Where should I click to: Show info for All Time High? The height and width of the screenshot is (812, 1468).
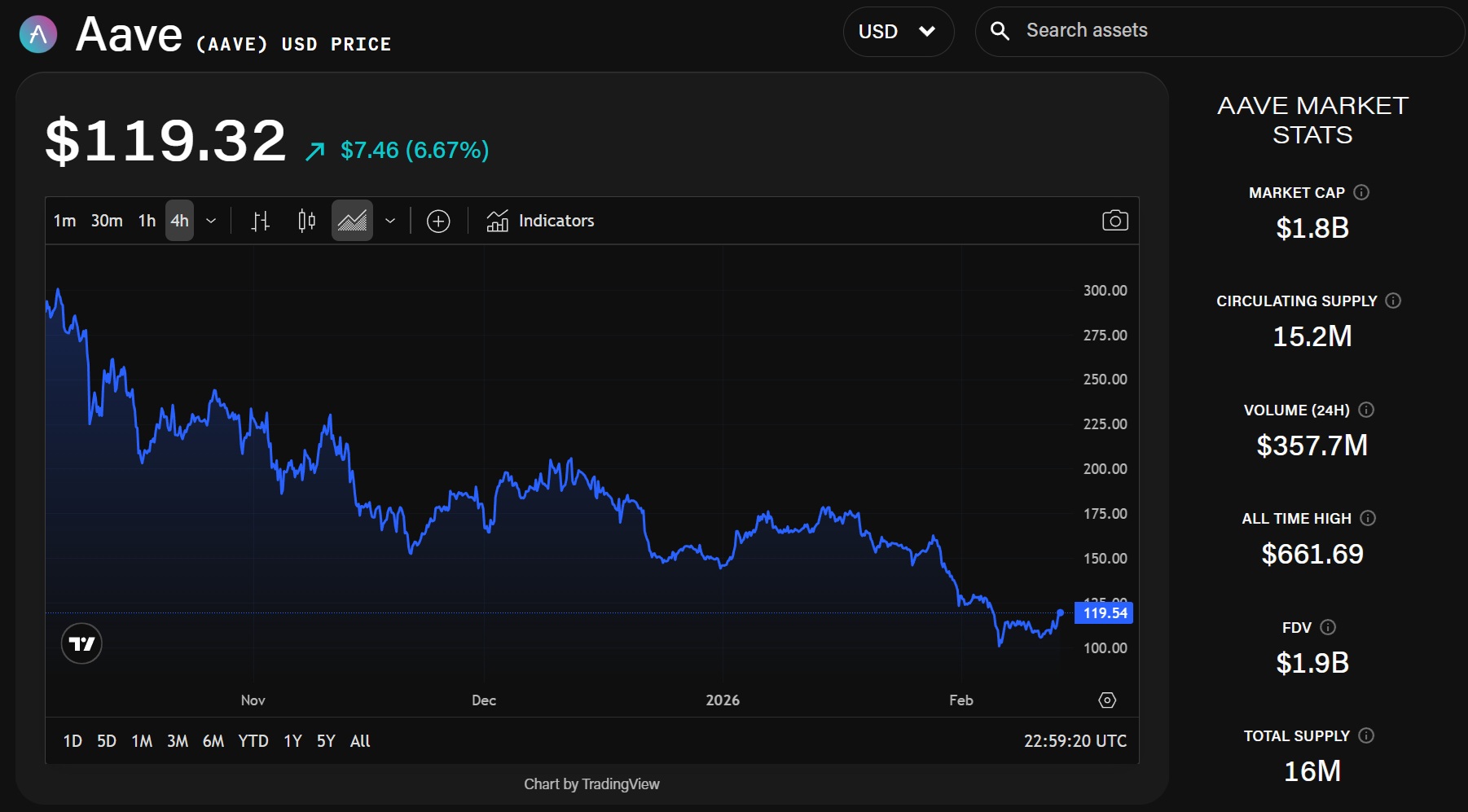1368,518
